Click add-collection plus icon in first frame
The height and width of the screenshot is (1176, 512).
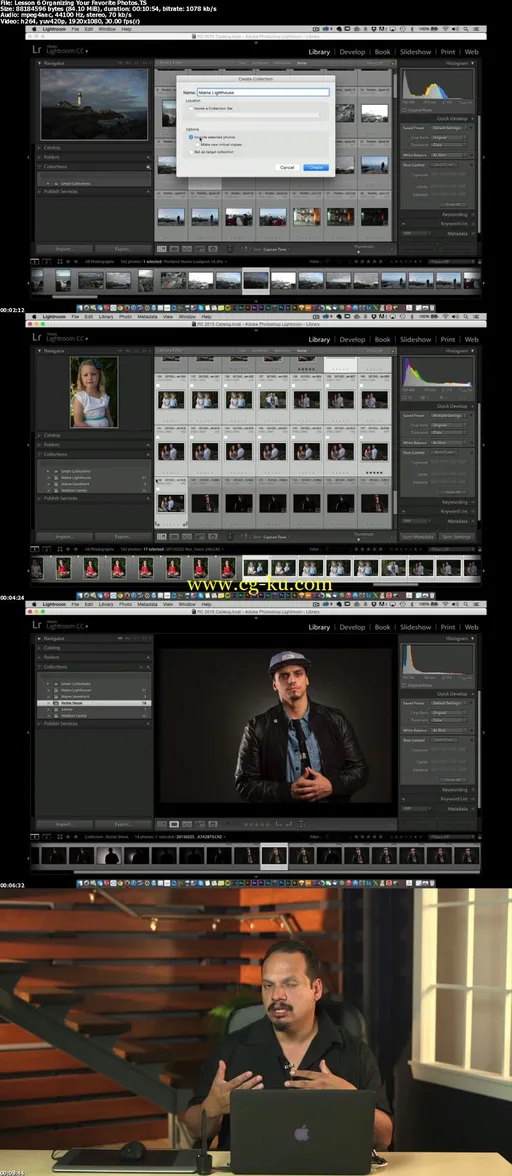click(x=148, y=166)
